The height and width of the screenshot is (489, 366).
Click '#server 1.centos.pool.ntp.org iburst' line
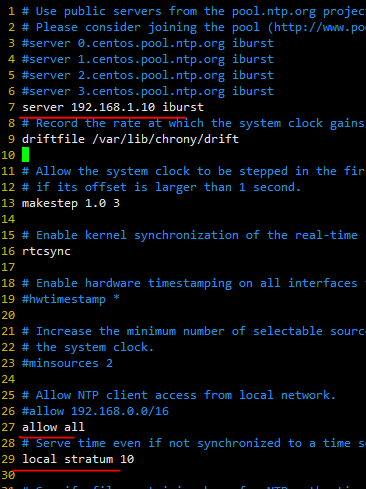(148, 59)
